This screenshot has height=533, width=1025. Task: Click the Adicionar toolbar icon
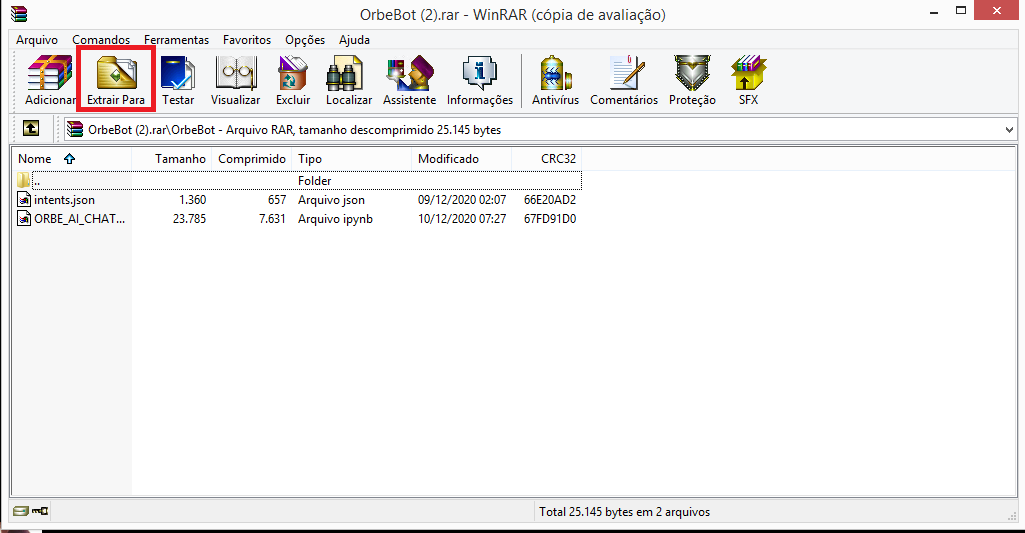click(x=50, y=73)
